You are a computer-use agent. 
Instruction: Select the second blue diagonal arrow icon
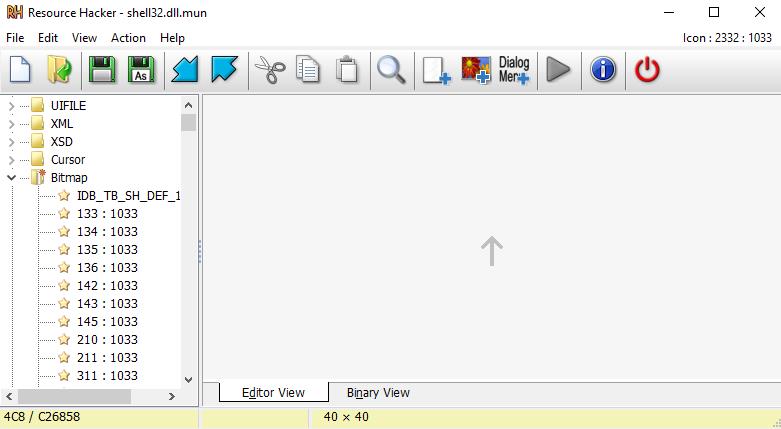[224, 70]
